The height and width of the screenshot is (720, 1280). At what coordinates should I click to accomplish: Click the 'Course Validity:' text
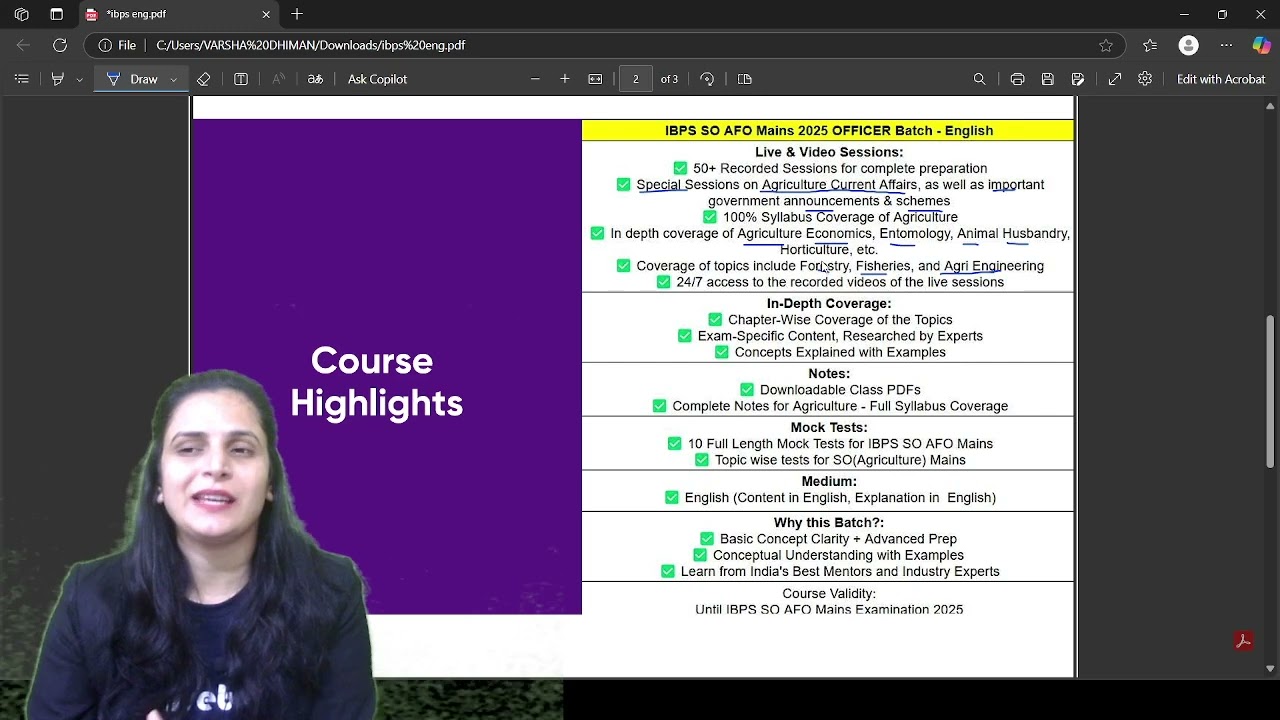pyautogui.click(x=829, y=594)
